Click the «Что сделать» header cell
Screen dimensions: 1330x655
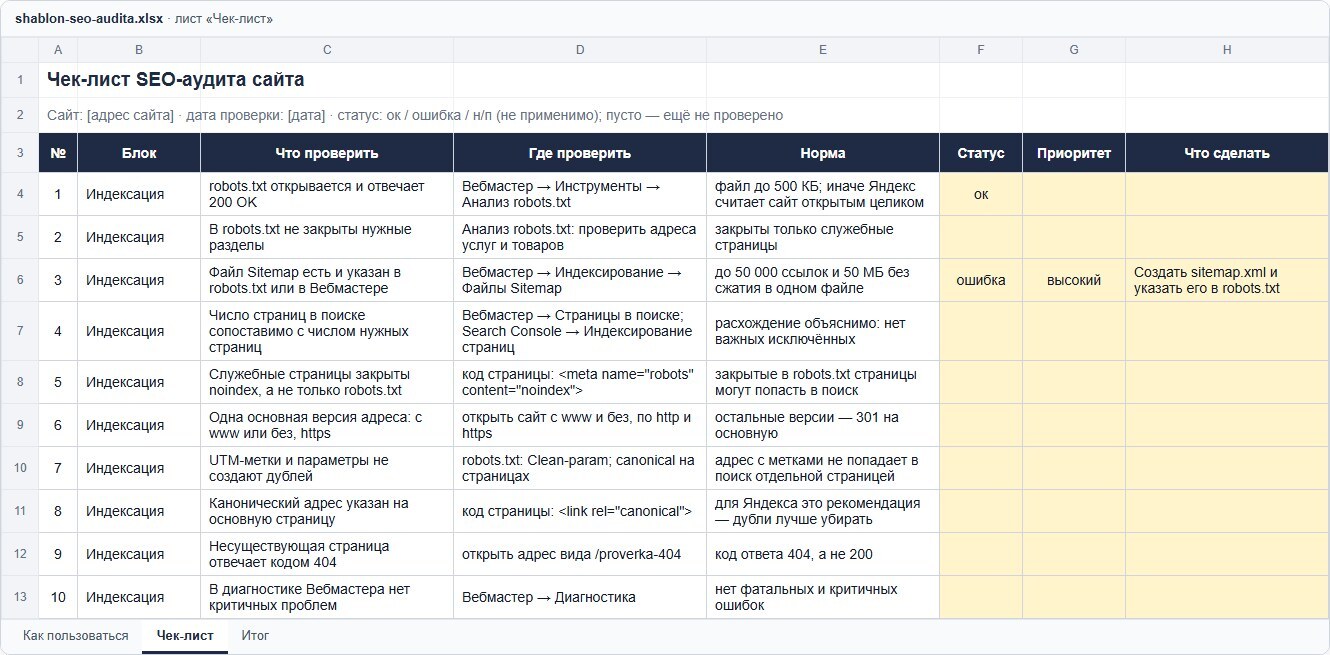1227,153
